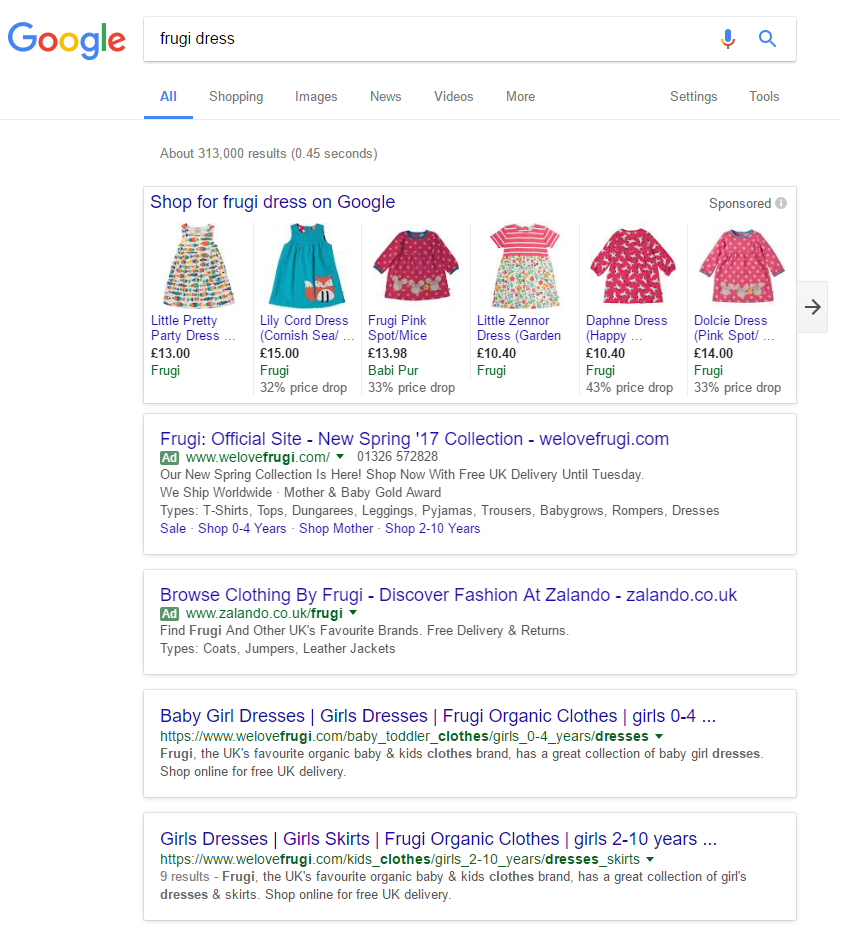Click the Sponsored label

point(740,203)
